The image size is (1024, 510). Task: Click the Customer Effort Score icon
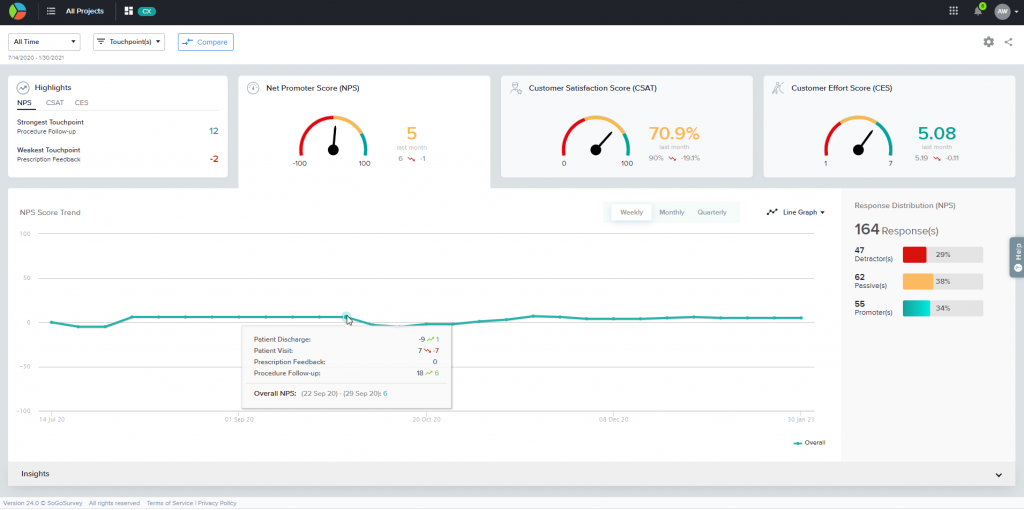pyautogui.click(x=778, y=88)
